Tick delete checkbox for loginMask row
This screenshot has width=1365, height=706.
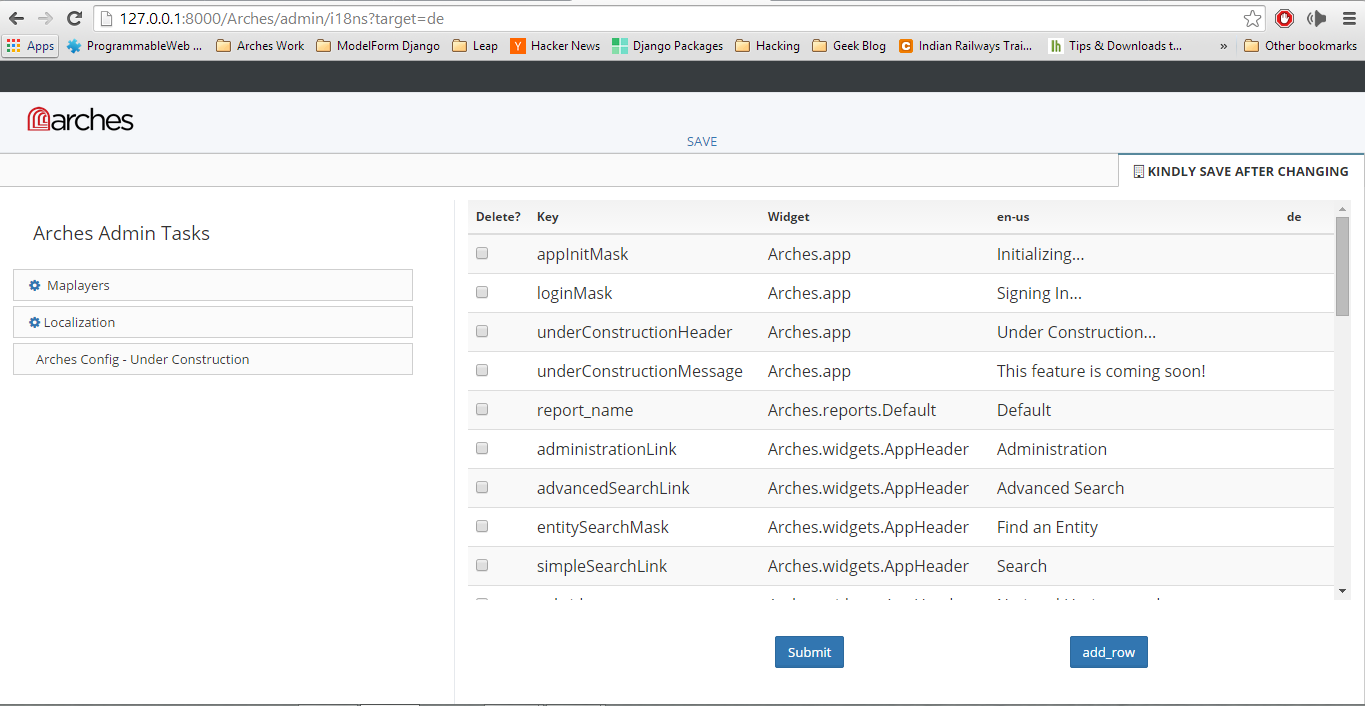pos(482,292)
